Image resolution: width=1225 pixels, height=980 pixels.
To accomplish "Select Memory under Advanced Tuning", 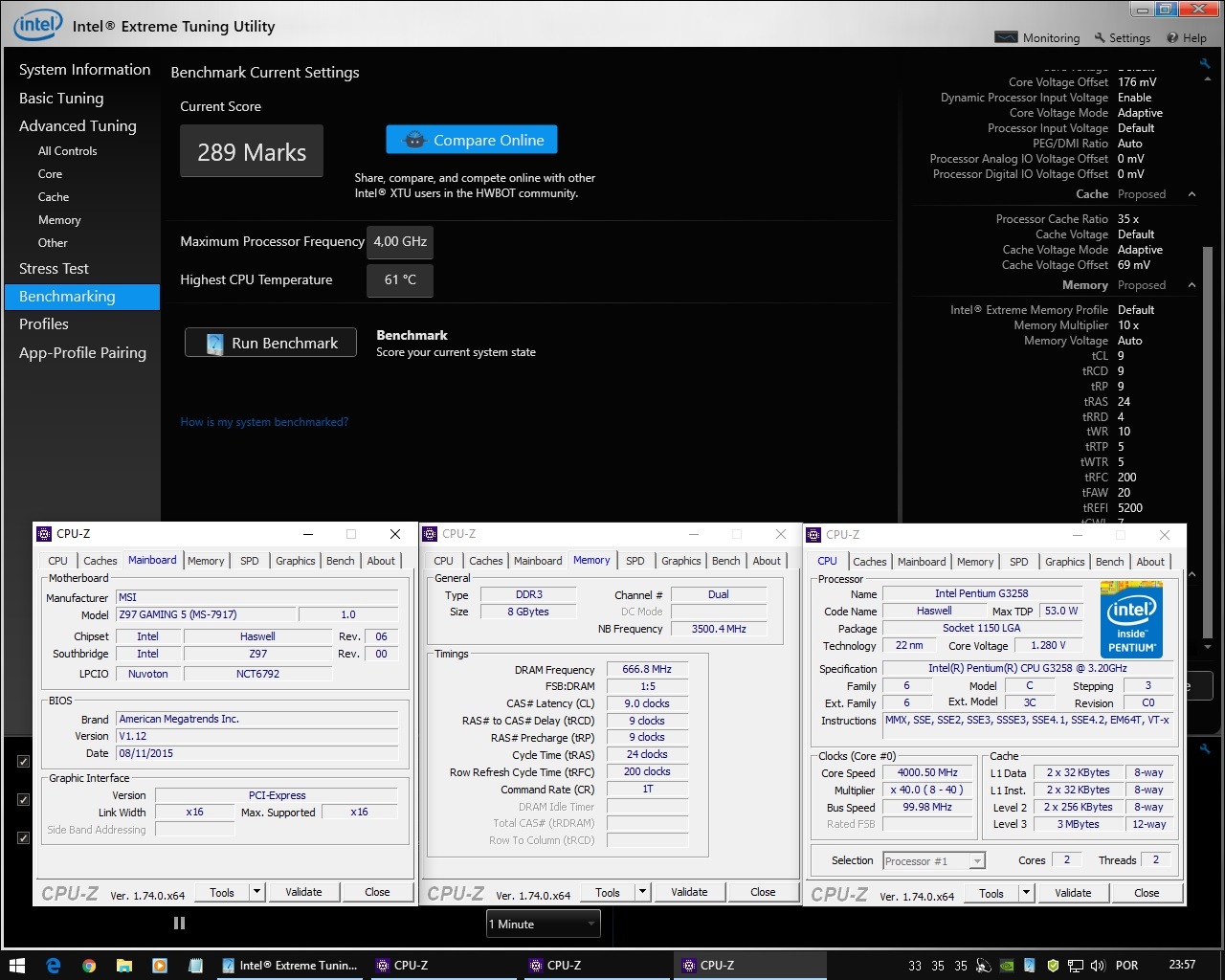I will point(59,220).
